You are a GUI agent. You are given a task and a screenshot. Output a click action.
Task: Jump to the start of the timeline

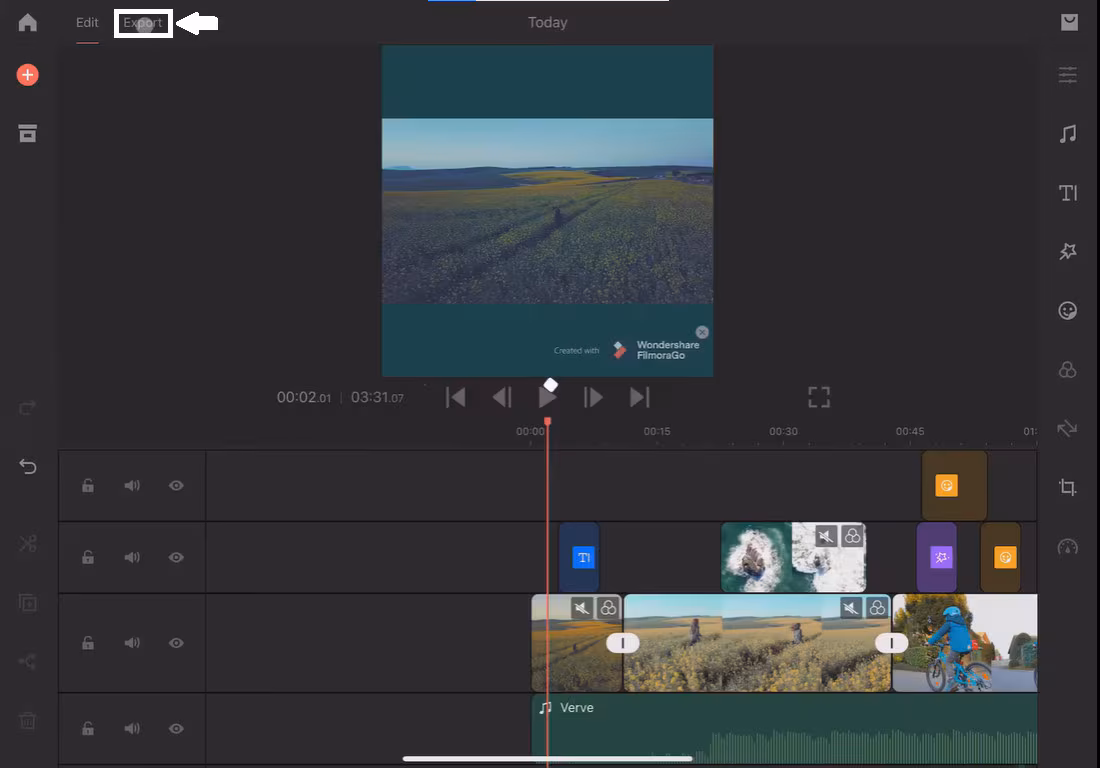[x=456, y=398]
